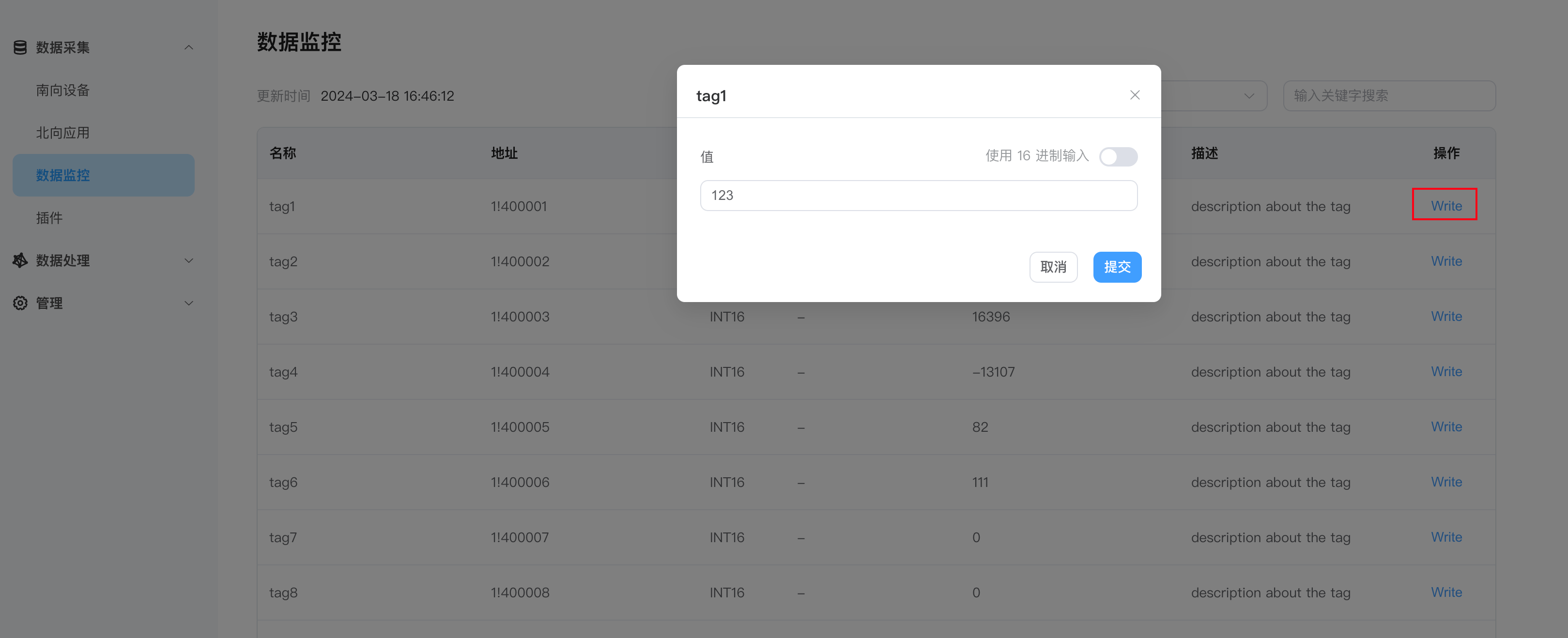Open 南向设备 menu item
This screenshot has height=638, width=1568.
pyautogui.click(x=62, y=90)
